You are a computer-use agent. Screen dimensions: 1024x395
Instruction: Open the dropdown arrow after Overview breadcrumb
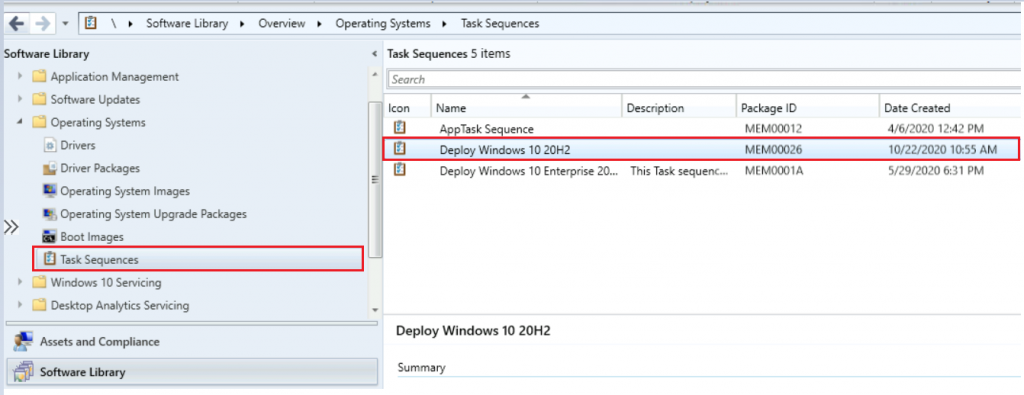click(320, 24)
